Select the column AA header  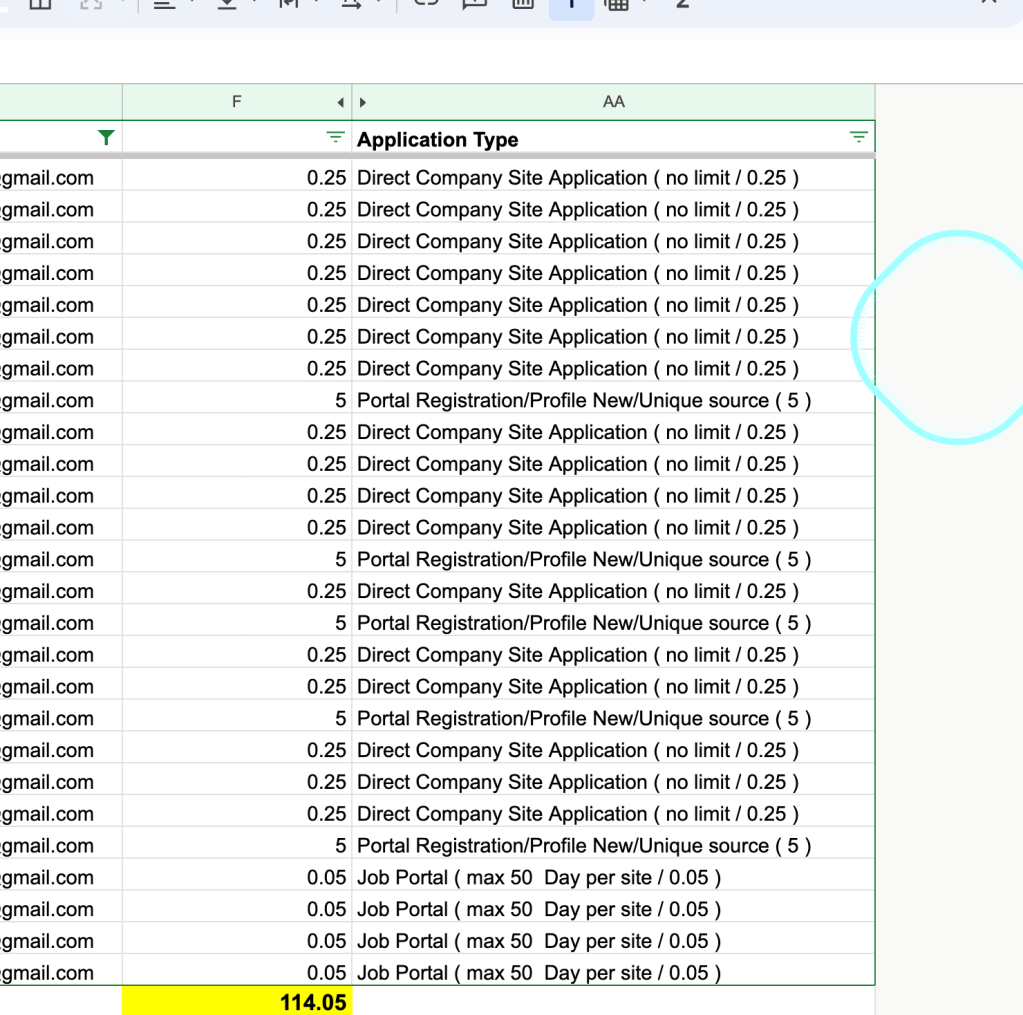pos(613,102)
